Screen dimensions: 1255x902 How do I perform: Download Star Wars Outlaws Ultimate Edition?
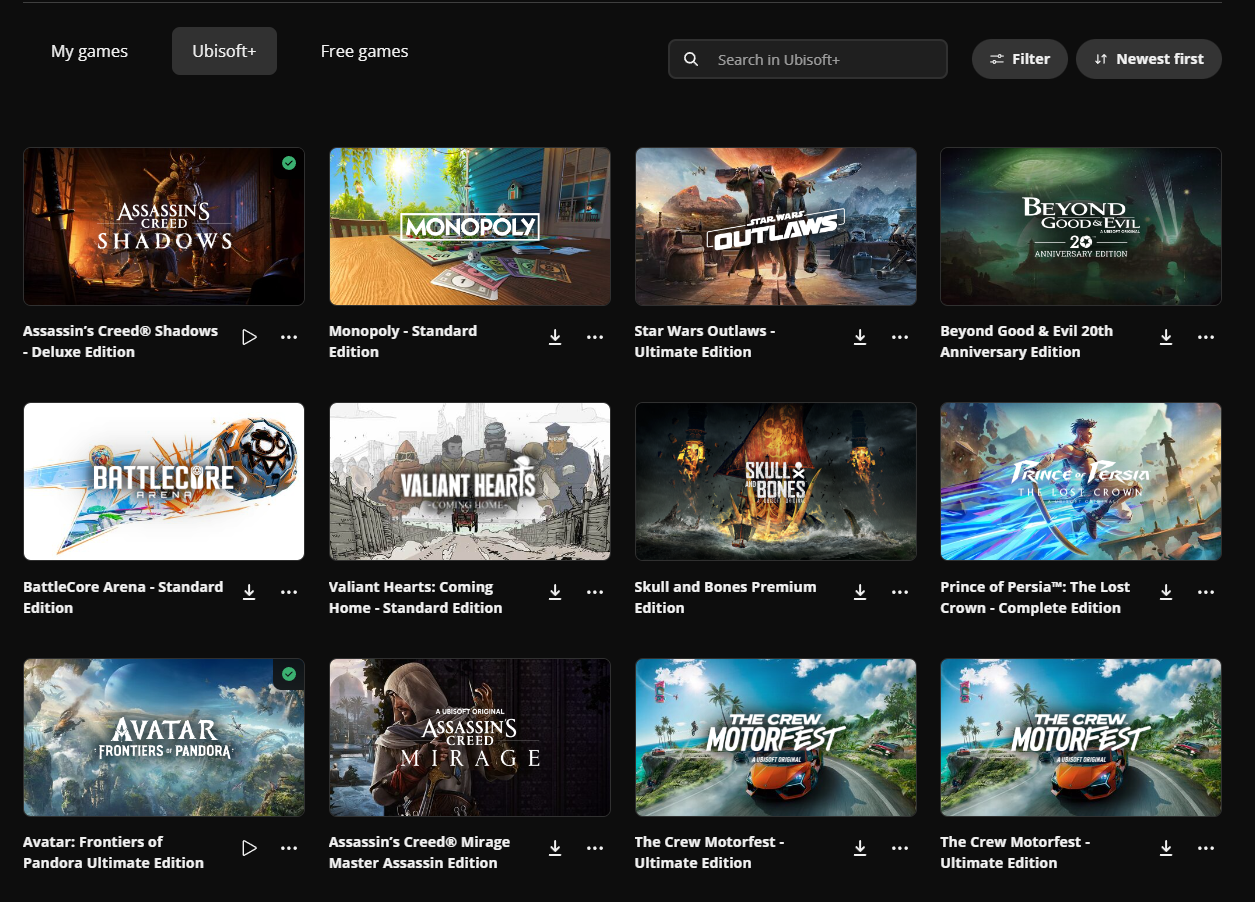[860, 337]
